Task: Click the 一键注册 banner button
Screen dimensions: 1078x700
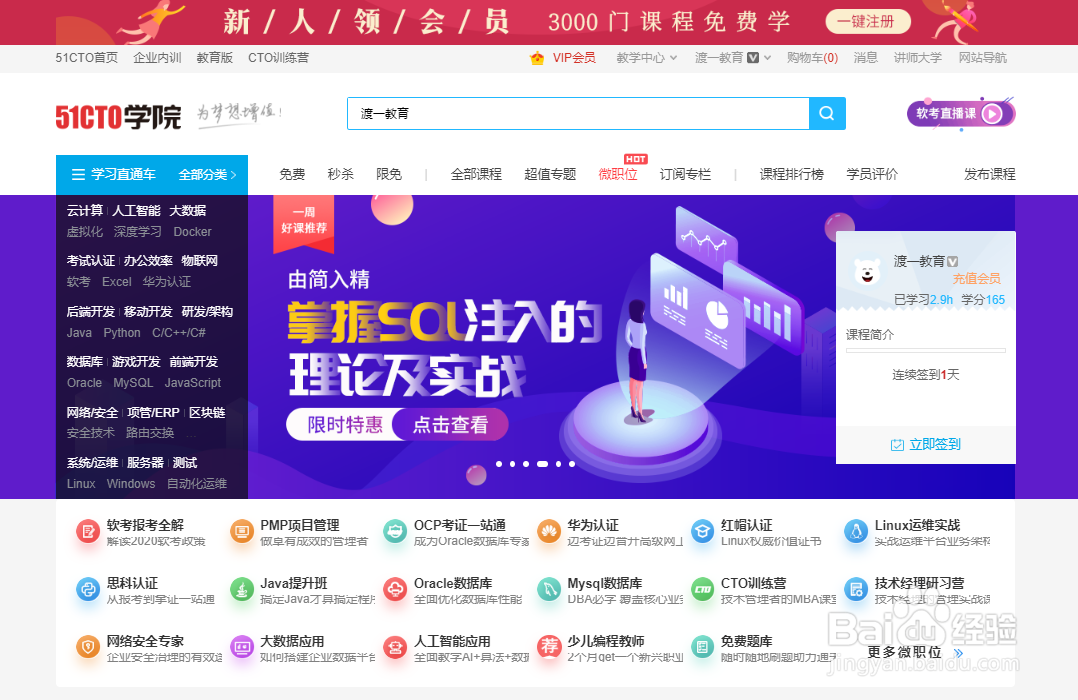Action: tap(868, 21)
